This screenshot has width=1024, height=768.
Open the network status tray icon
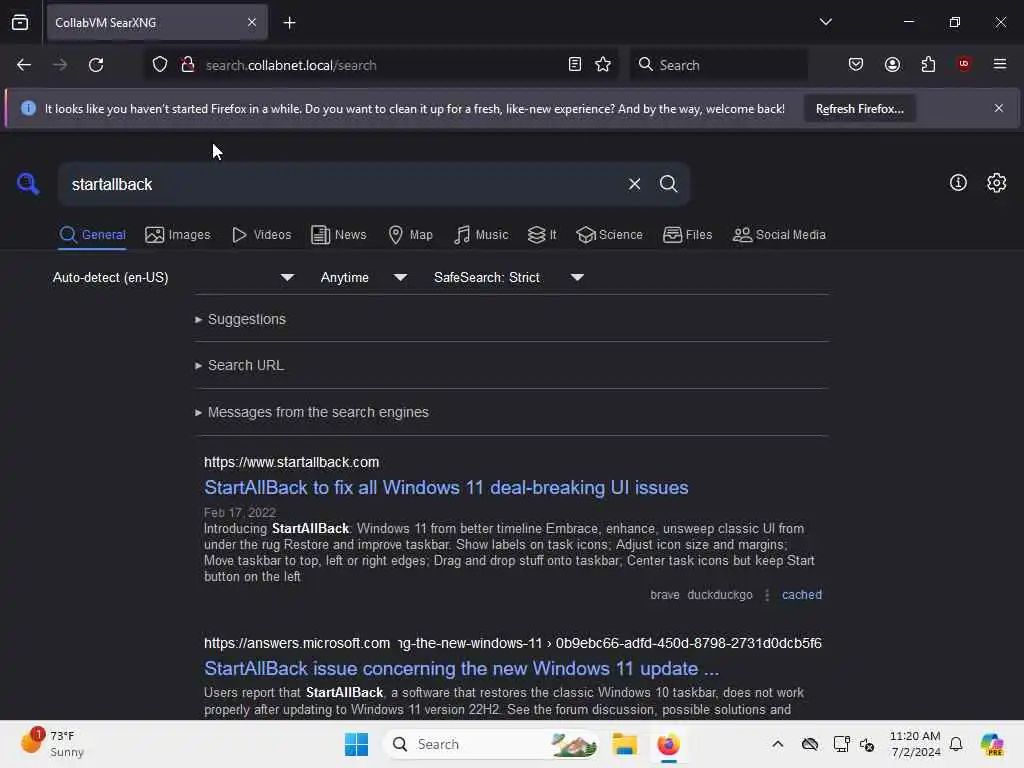pyautogui.click(x=841, y=744)
